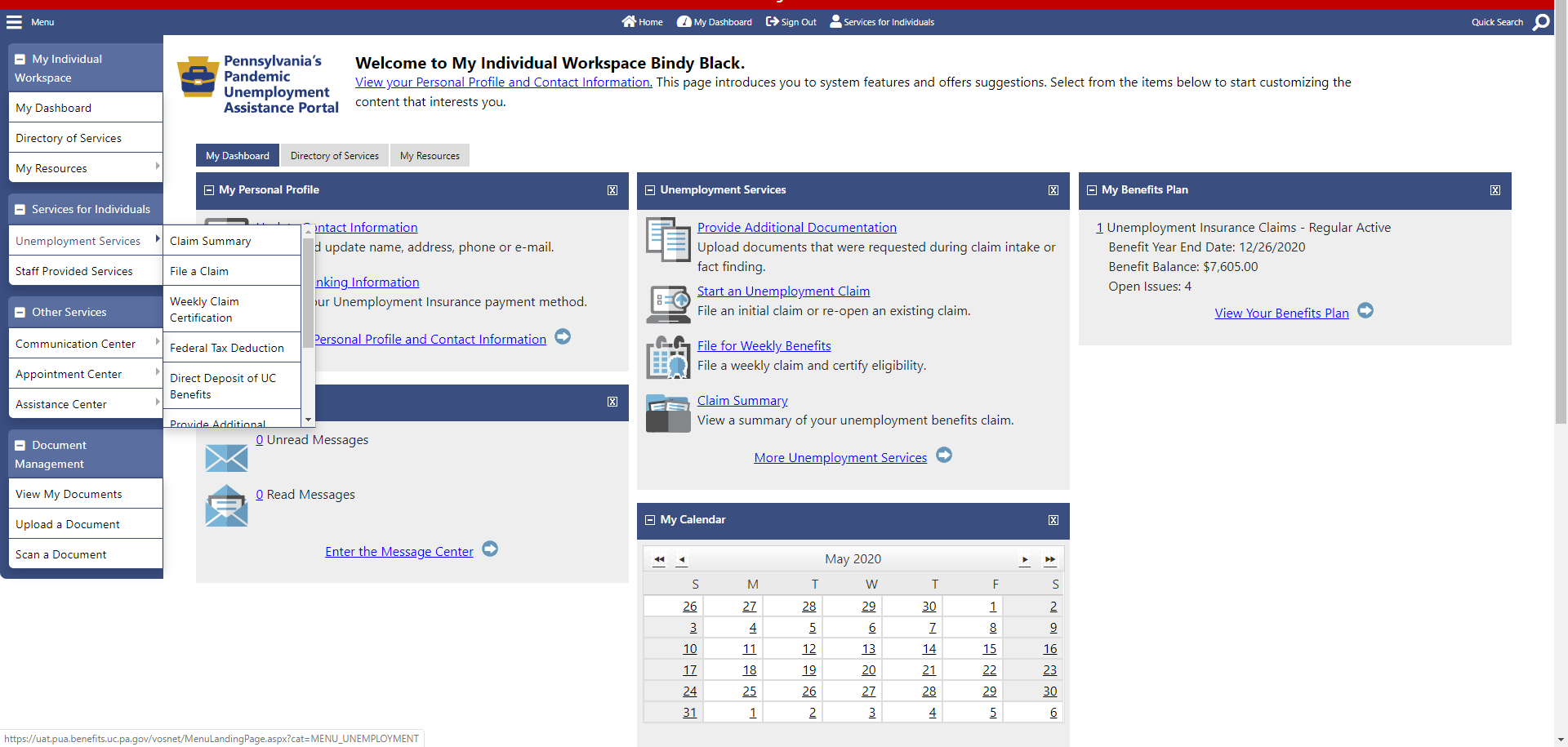Viewport: 1568px width, 747px height.
Task: Collapse the Services for Individuals sidebar section
Action: click(20, 210)
